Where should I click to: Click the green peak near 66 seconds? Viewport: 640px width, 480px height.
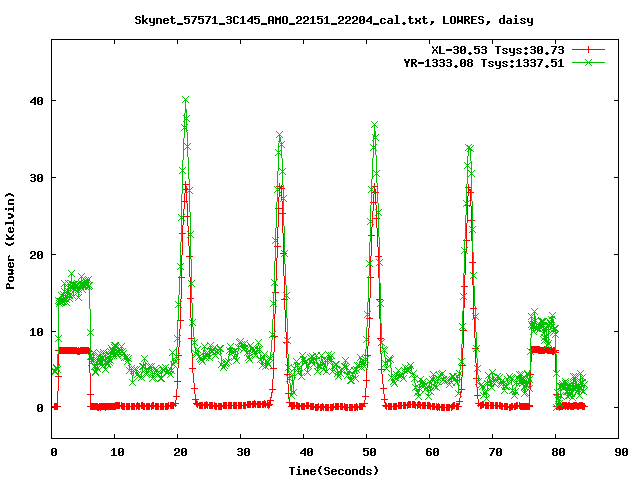click(469, 148)
